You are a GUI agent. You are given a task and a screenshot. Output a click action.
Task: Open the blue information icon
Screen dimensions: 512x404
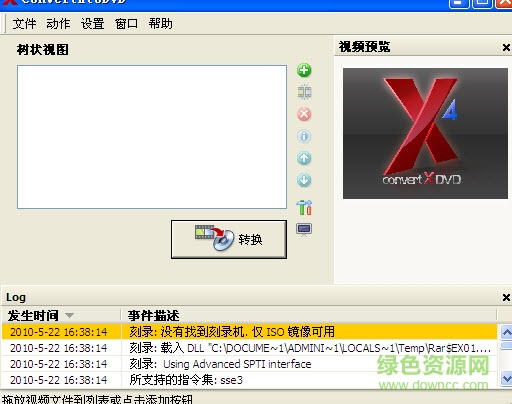point(304,136)
